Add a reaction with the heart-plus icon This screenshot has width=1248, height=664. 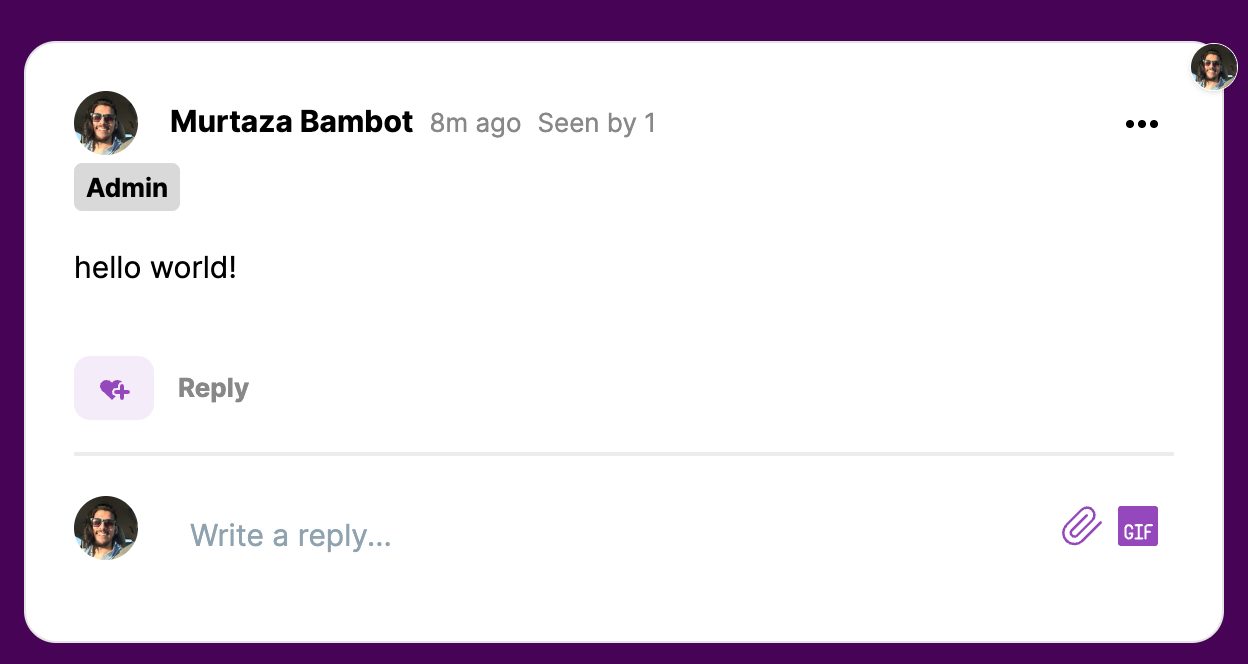[114, 388]
